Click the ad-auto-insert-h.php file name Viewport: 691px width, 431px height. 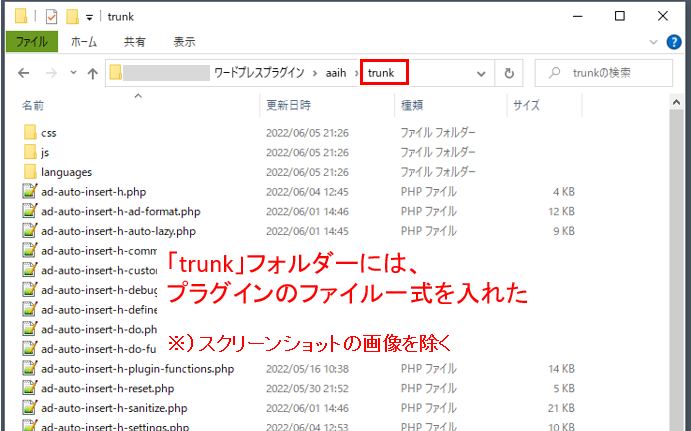coord(93,192)
